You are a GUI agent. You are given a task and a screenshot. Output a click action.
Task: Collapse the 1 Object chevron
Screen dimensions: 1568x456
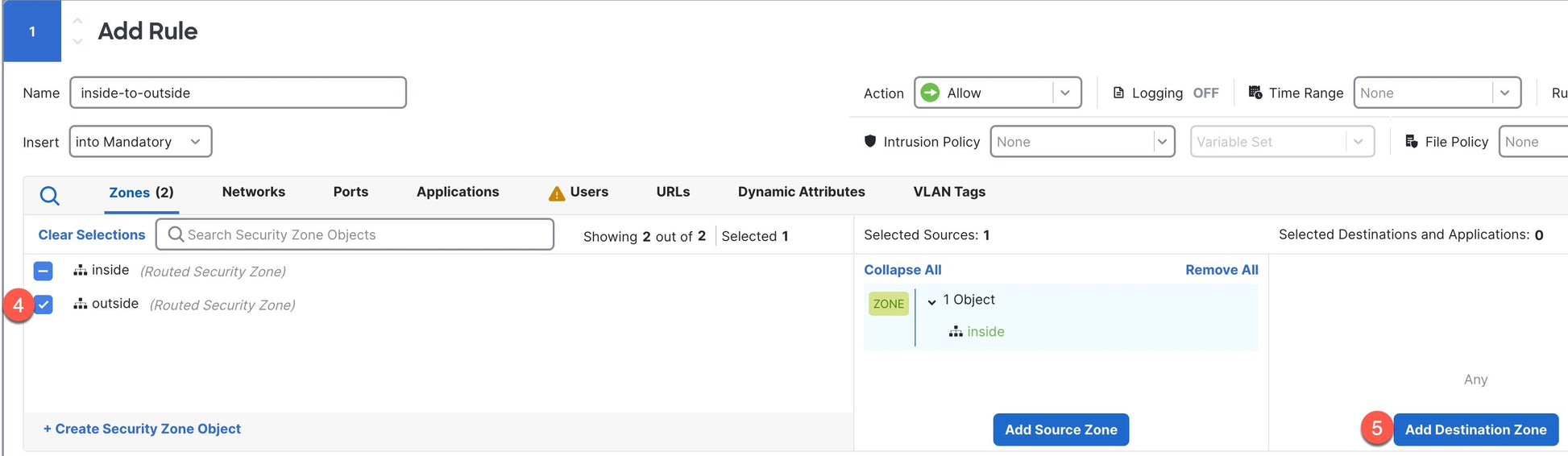931,301
